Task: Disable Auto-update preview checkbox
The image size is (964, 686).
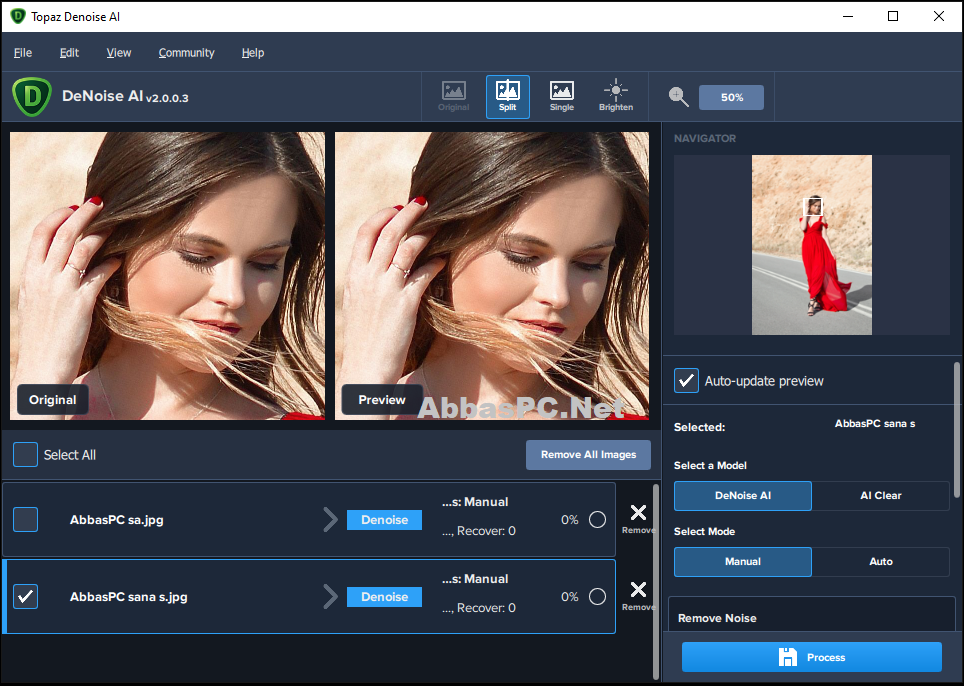Action: click(686, 380)
